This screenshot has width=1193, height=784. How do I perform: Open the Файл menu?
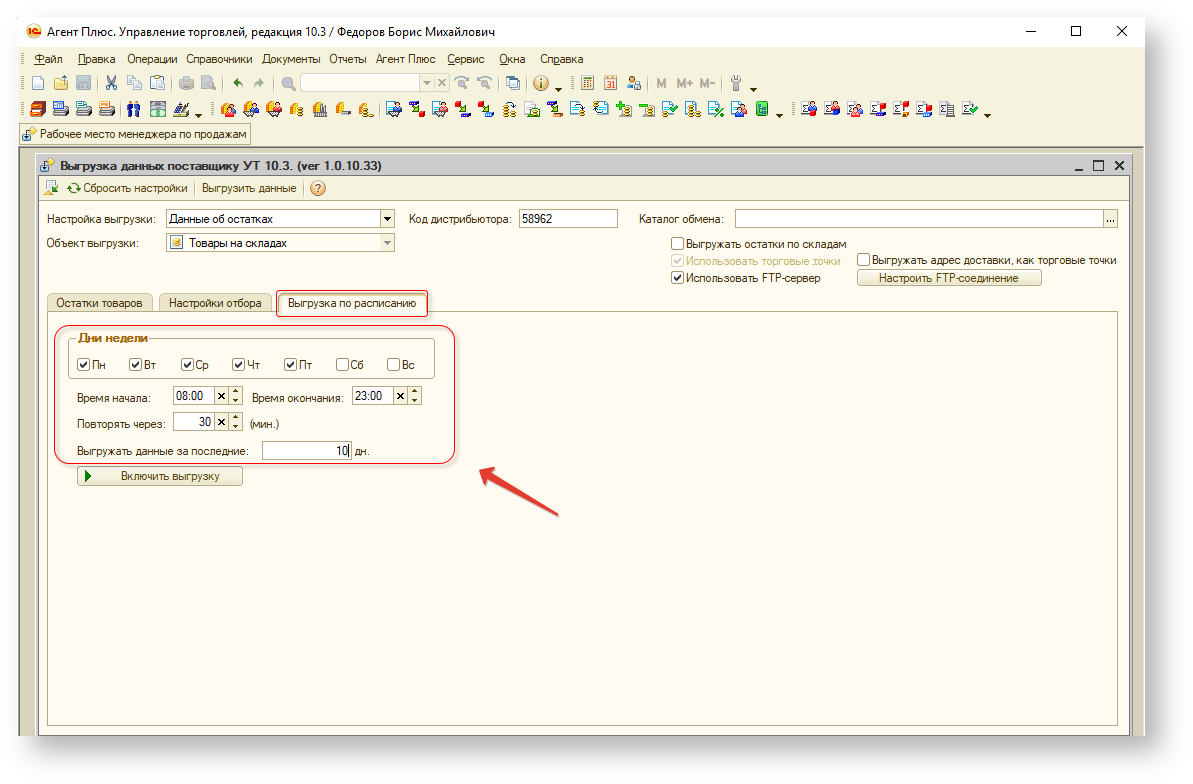48,59
